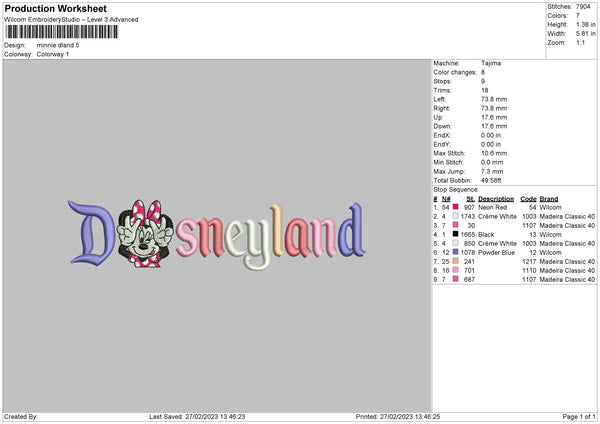Viewport: 600px width, 424px height.
Task: Click the EndX value '0.00 in'
Action: 491,135
